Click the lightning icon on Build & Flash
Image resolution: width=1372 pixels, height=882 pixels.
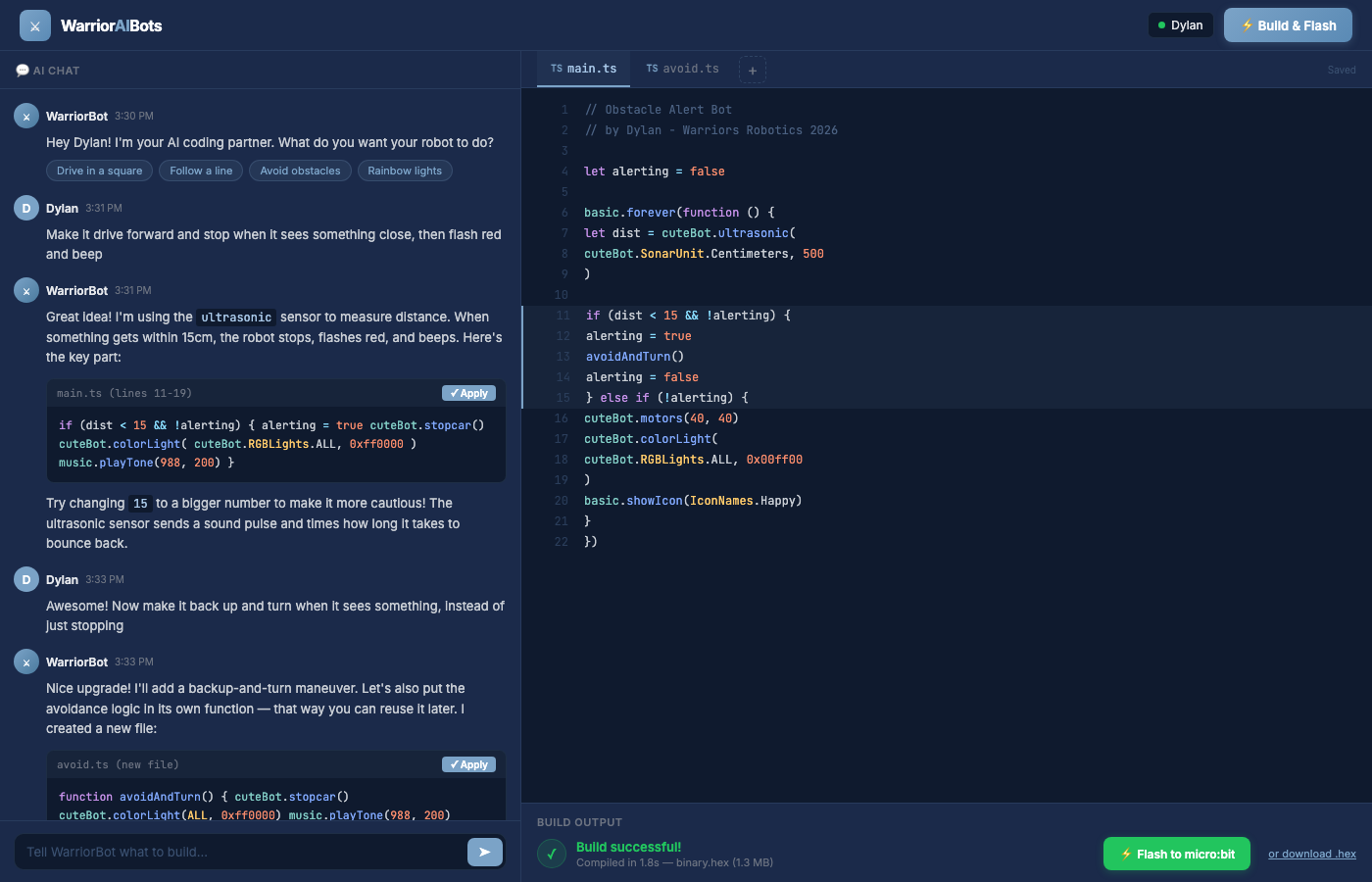coord(1246,24)
